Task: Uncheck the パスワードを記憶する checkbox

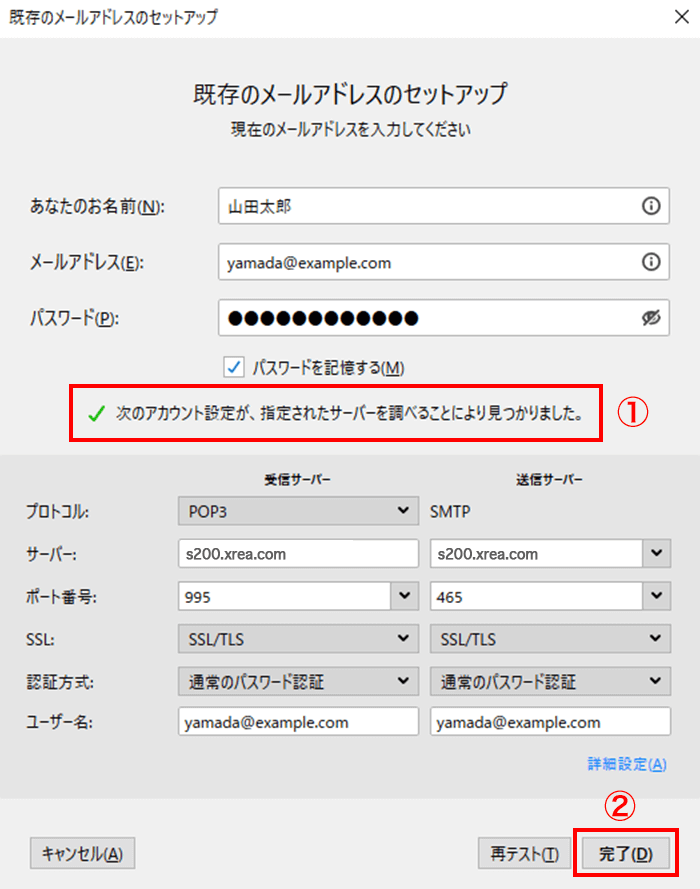Action: click(x=234, y=367)
